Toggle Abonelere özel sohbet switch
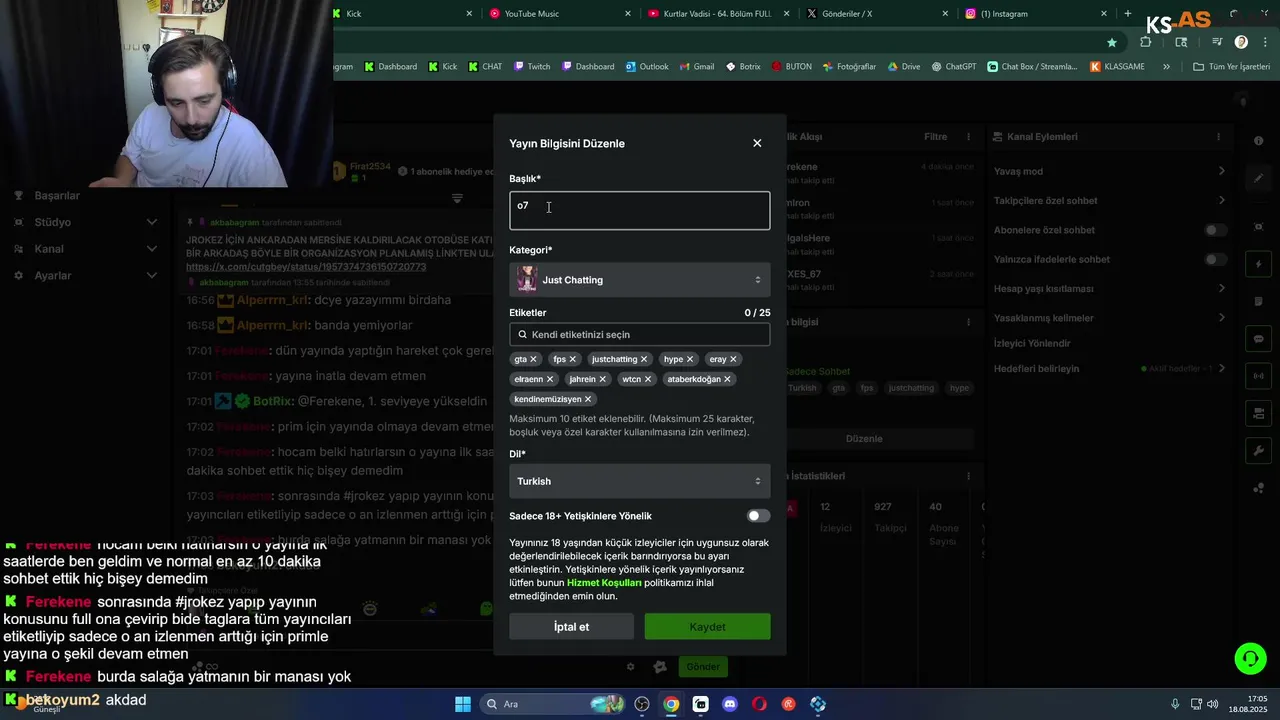Viewport: 1280px width, 720px height. [x=1215, y=230]
